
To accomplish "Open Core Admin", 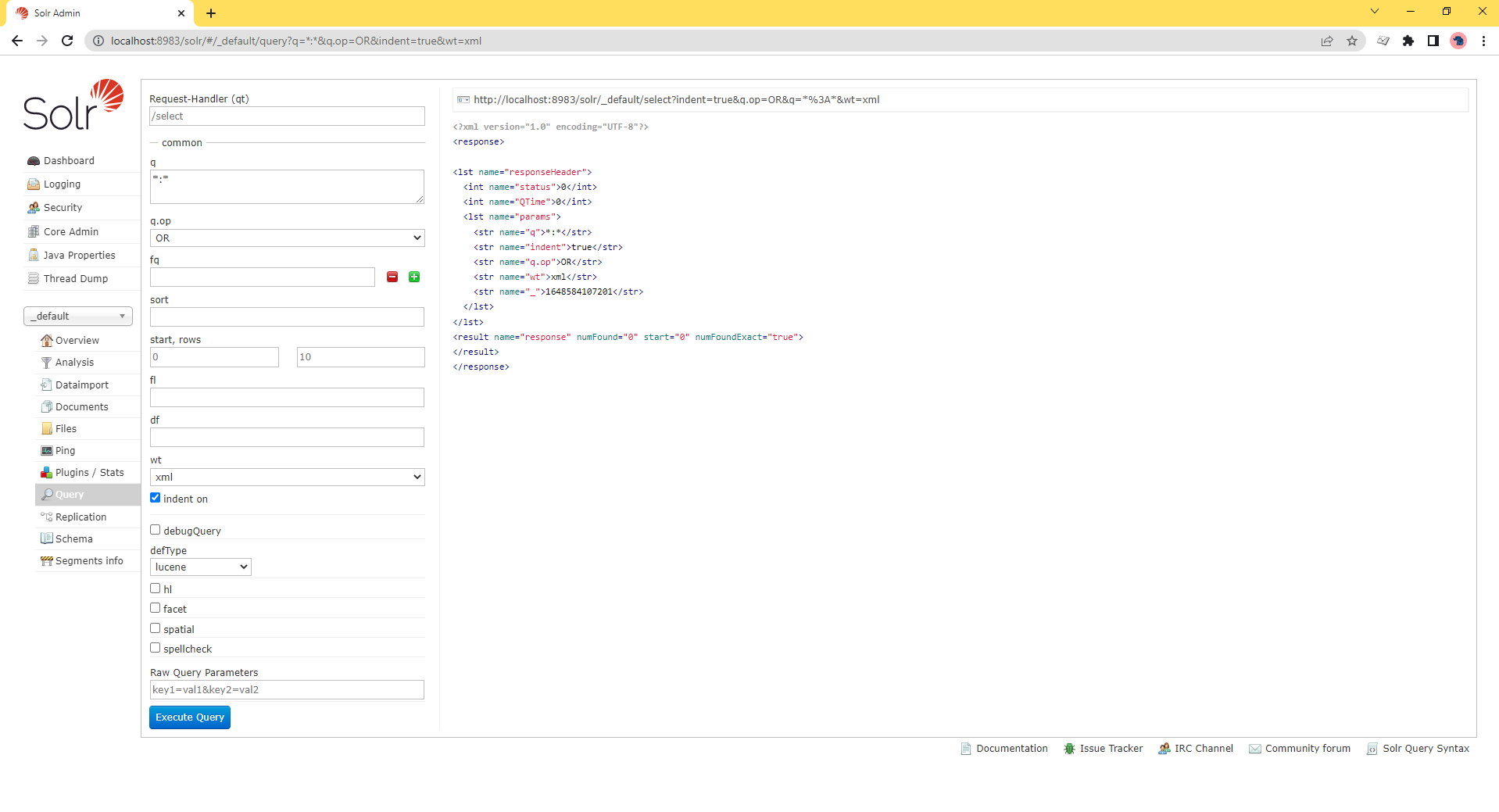I will 70,231.
